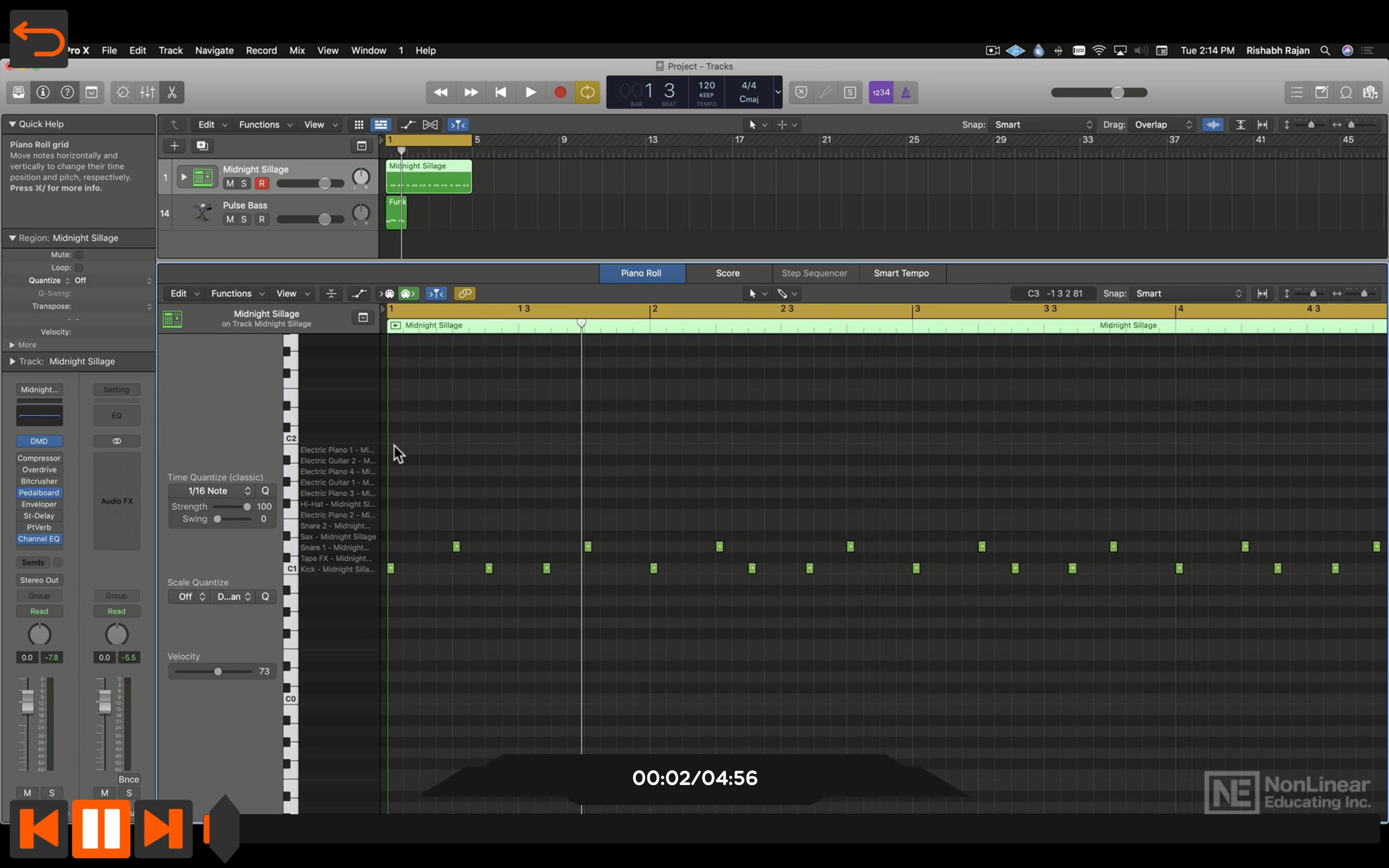Mute the Pulse Bass track
This screenshot has height=868, width=1389.
coord(230,219)
